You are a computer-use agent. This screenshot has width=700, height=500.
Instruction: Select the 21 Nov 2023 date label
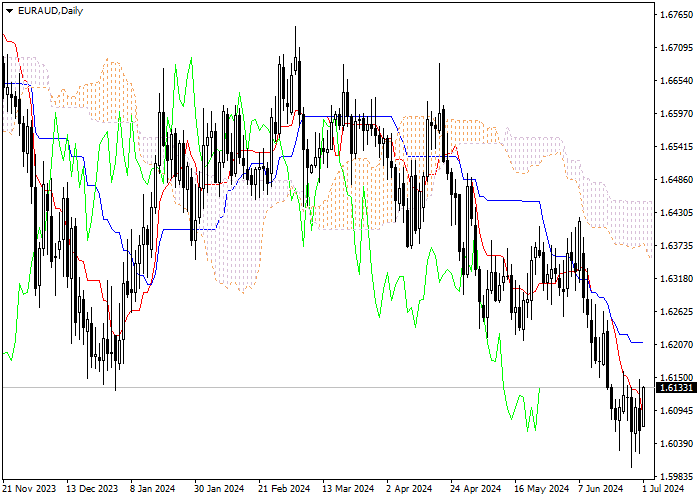29,489
